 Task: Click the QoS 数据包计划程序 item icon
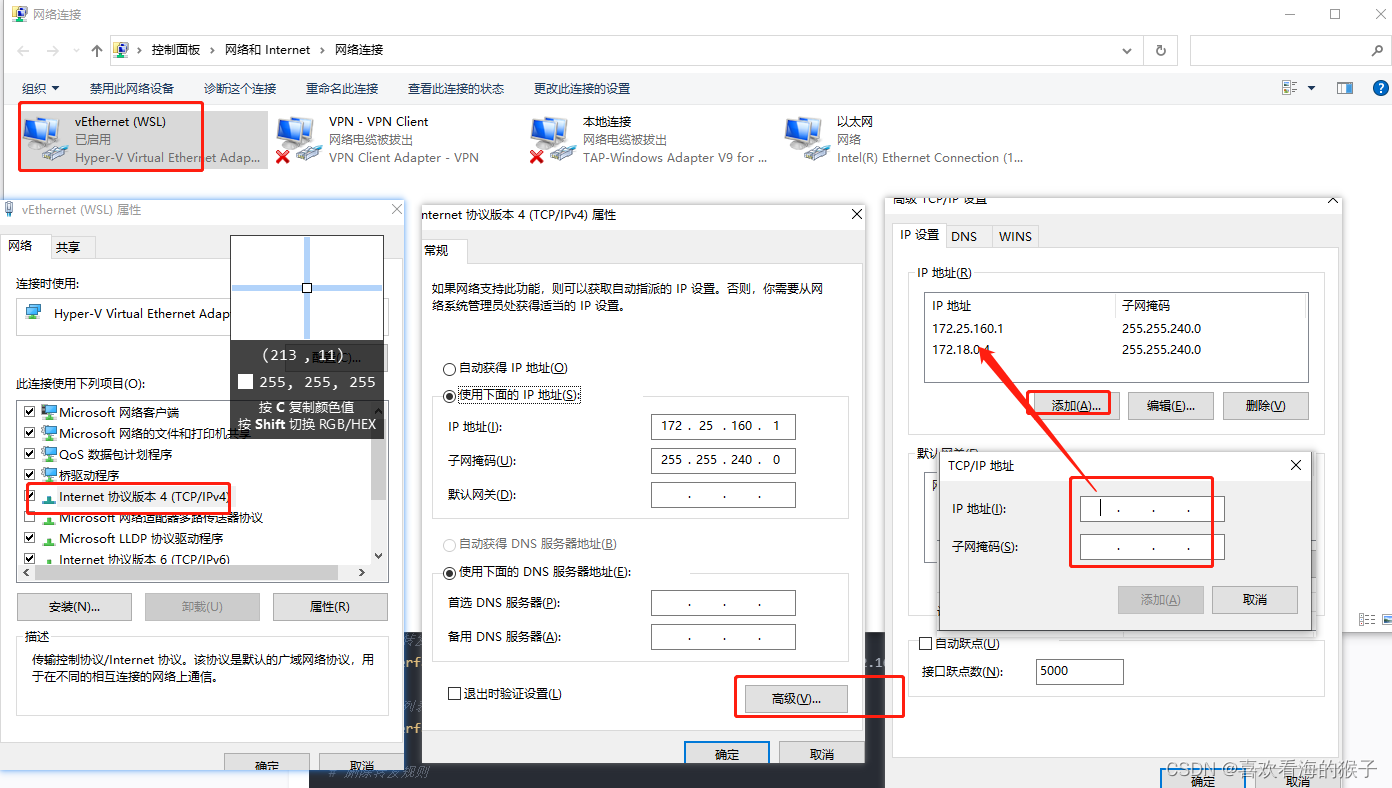[x=49, y=454]
